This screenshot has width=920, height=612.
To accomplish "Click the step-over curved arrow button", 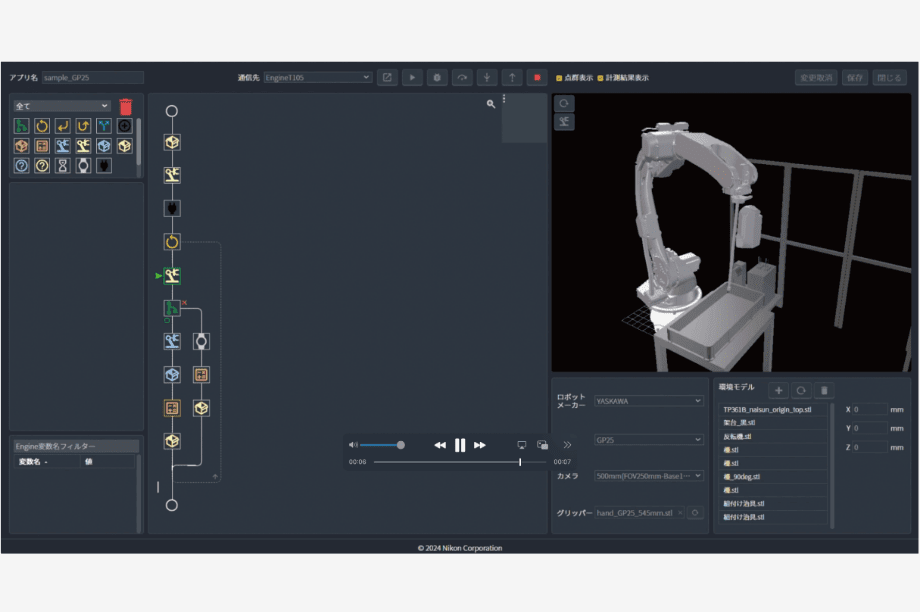I will pyautogui.click(x=462, y=77).
